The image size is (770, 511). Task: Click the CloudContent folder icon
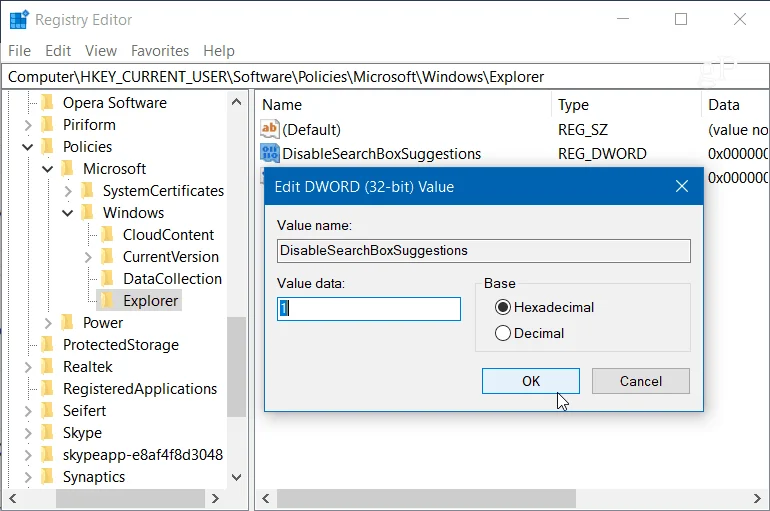click(x=107, y=235)
